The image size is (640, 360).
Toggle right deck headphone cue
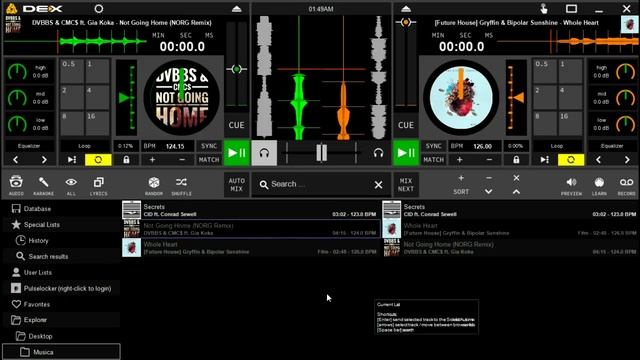pyautogui.click(x=378, y=153)
